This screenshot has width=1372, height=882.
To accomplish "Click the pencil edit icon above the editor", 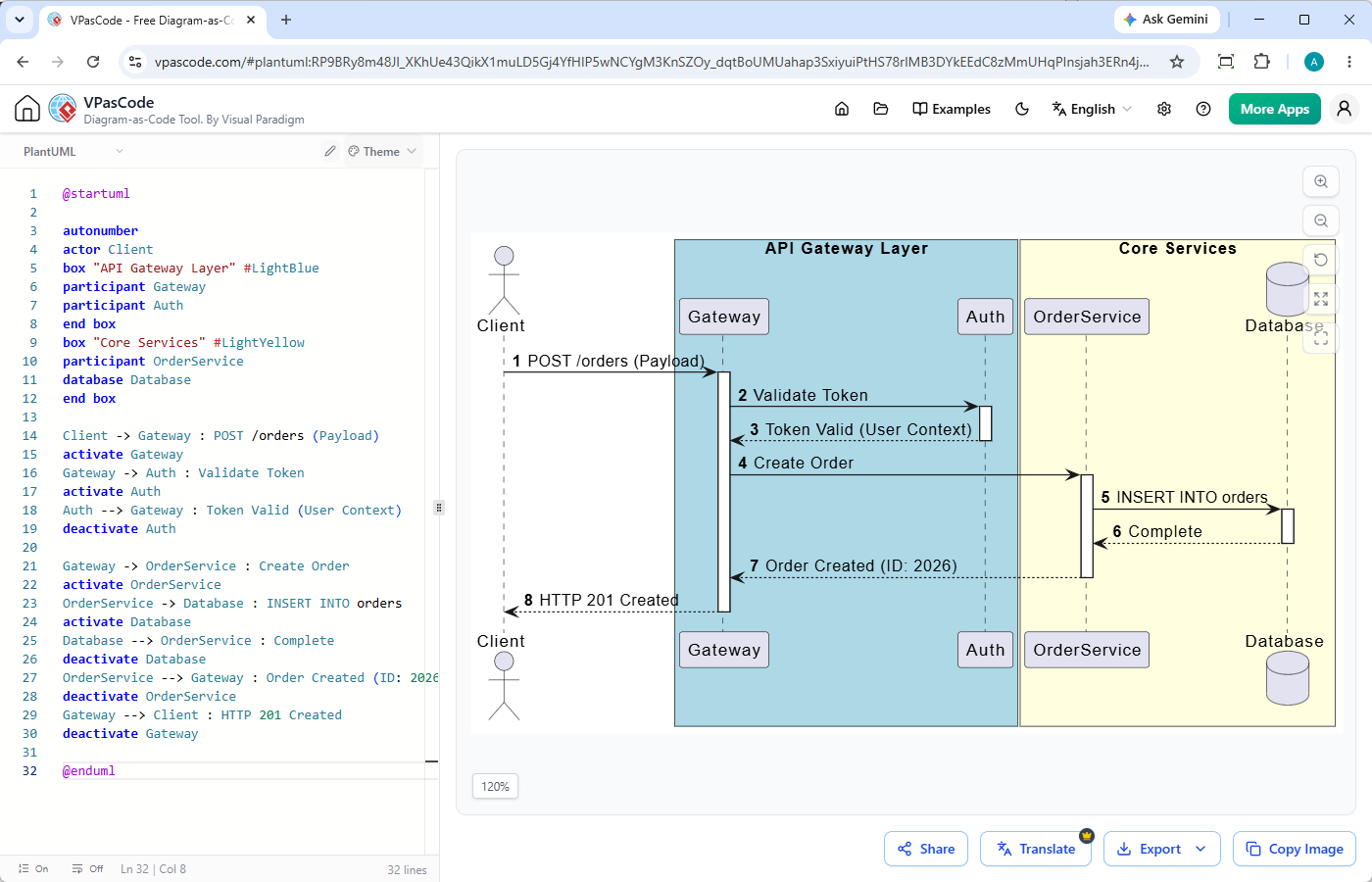I will [330, 151].
